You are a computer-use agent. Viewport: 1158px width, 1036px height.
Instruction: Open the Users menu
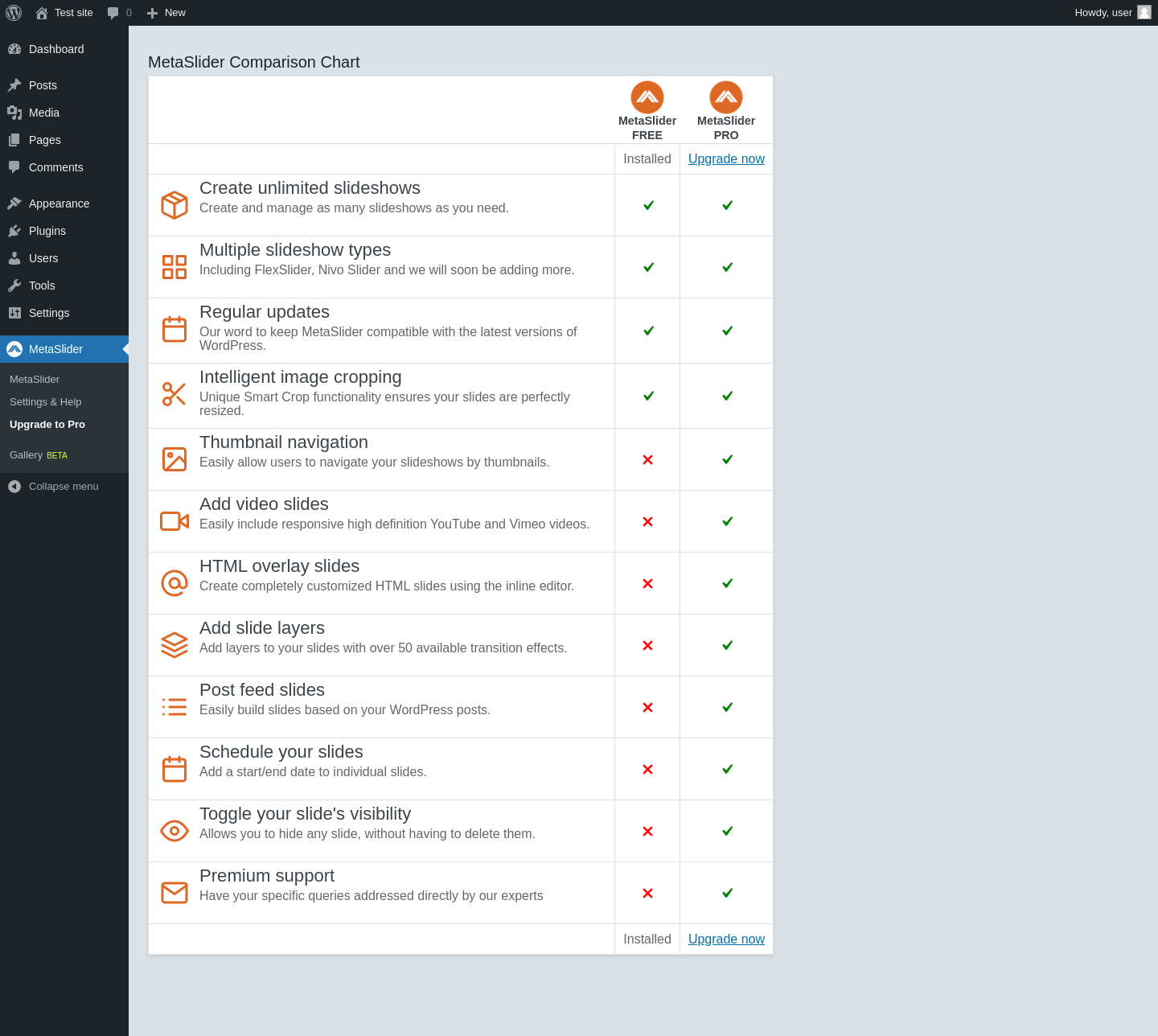(64, 258)
